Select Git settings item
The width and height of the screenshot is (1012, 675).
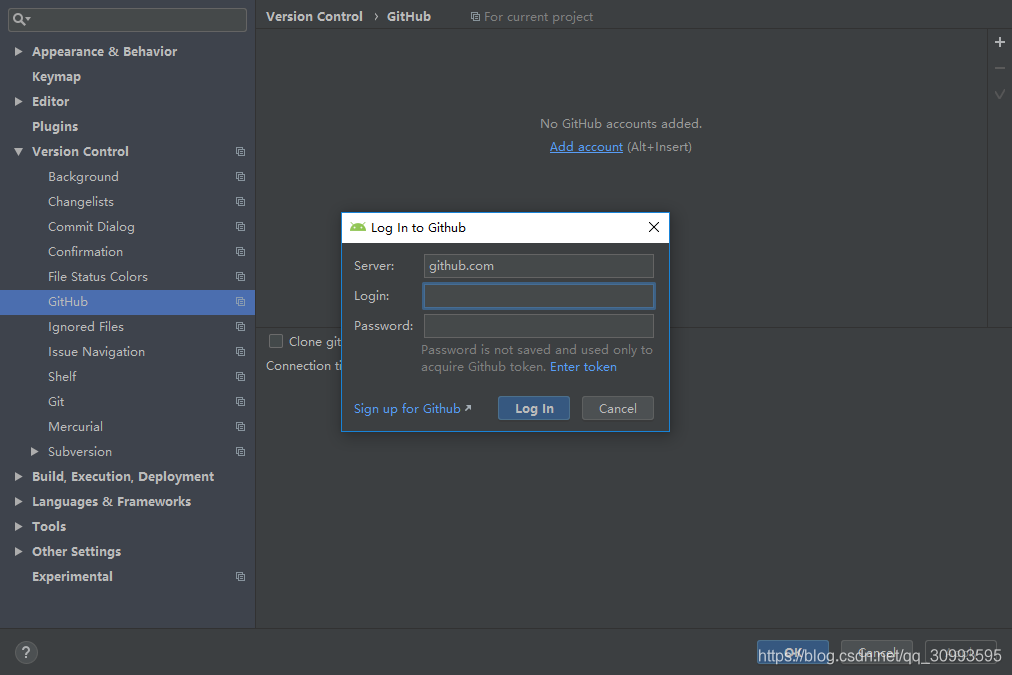point(56,402)
